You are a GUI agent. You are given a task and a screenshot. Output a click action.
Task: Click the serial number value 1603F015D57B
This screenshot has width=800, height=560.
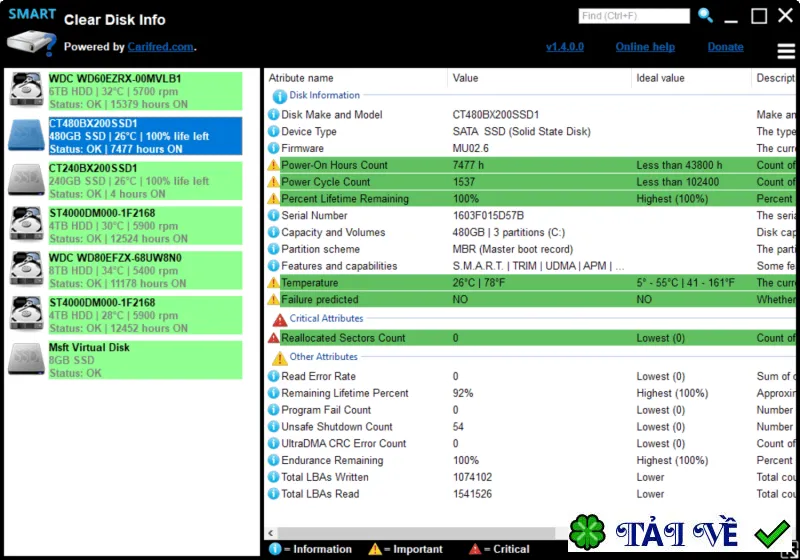click(488, 215)
